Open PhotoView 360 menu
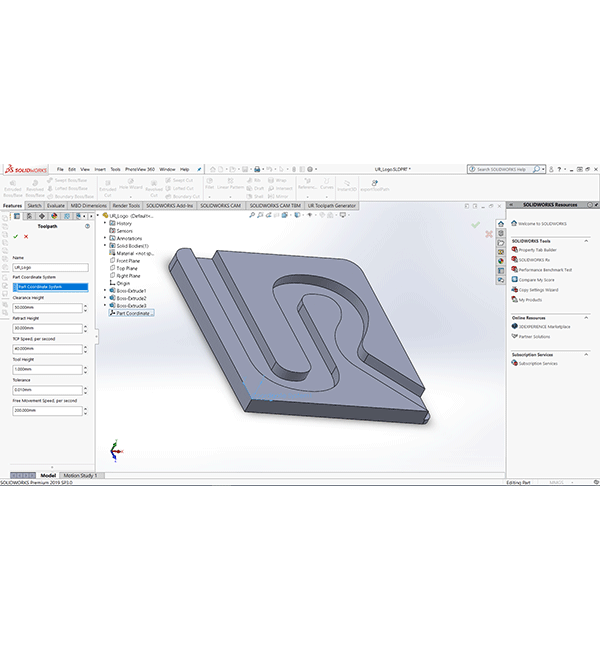 140,169
